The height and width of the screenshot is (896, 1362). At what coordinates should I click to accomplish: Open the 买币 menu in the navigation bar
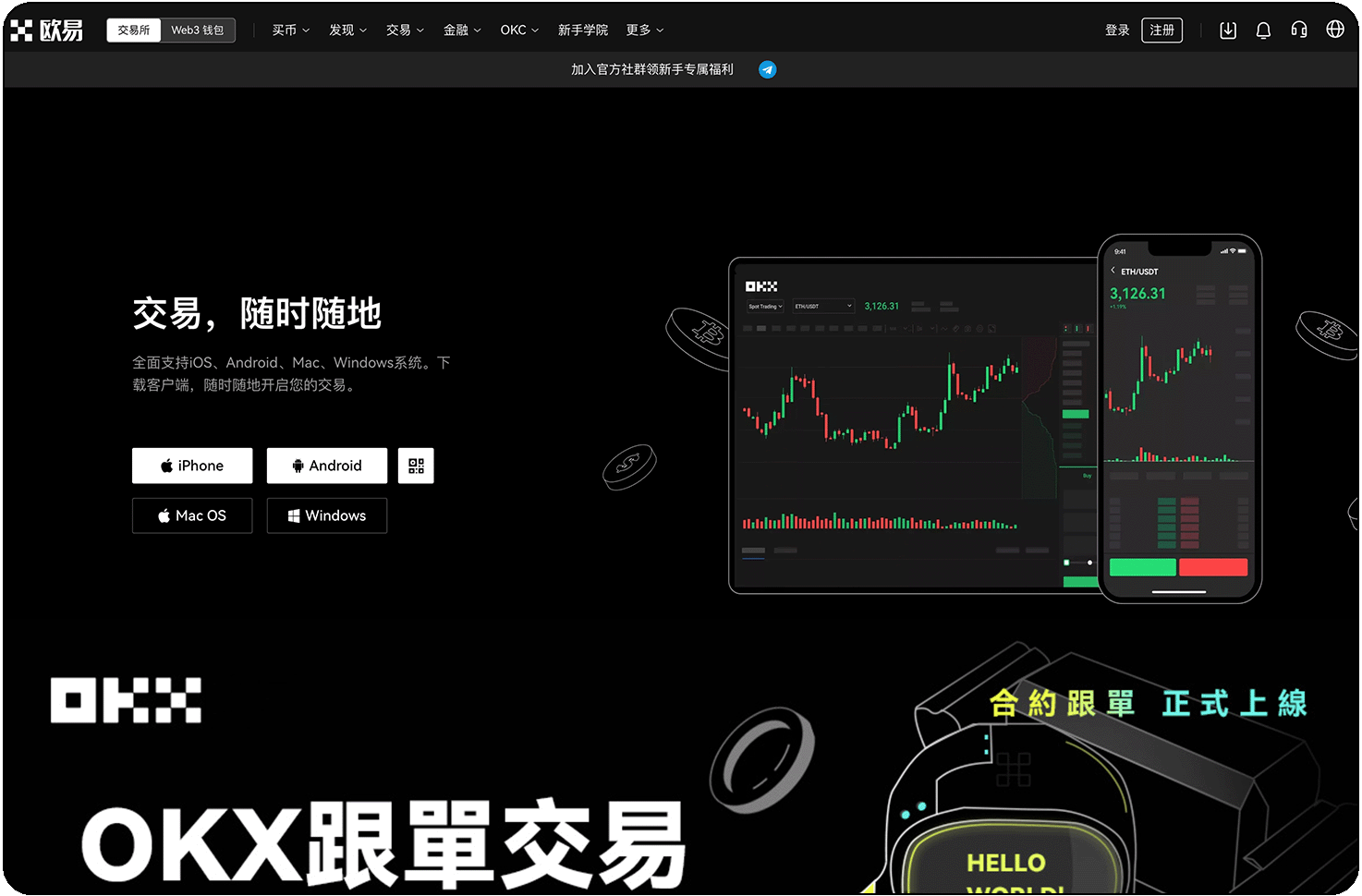[289, 30]
